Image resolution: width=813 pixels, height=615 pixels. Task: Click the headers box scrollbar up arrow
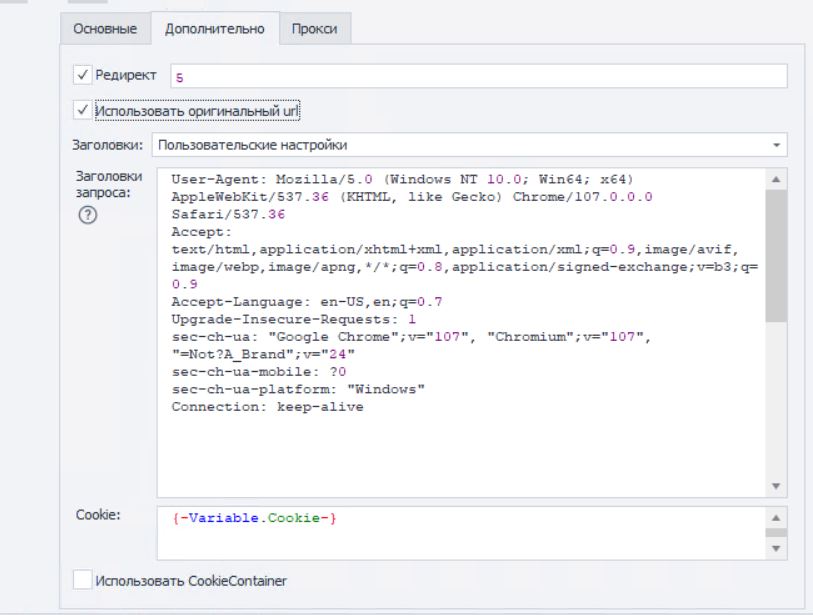pyautogui.click(x=777, y=179)
